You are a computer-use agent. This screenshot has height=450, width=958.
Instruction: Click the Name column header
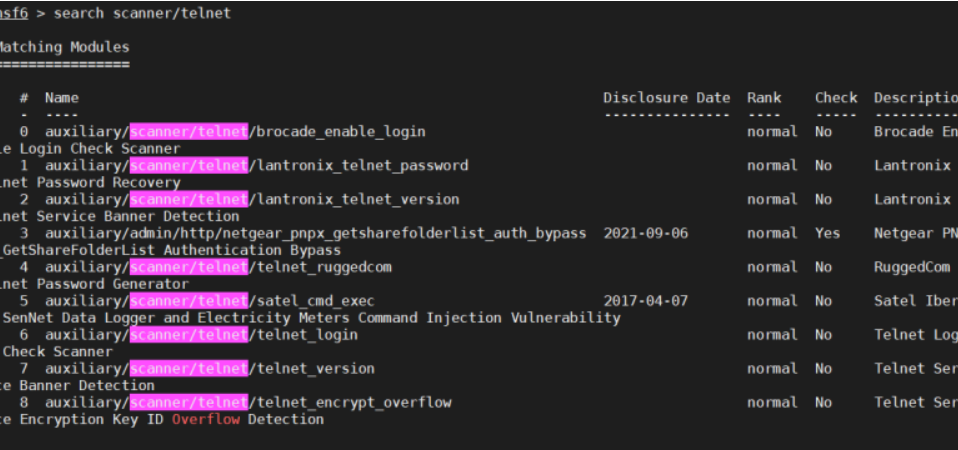coord(62,98)
